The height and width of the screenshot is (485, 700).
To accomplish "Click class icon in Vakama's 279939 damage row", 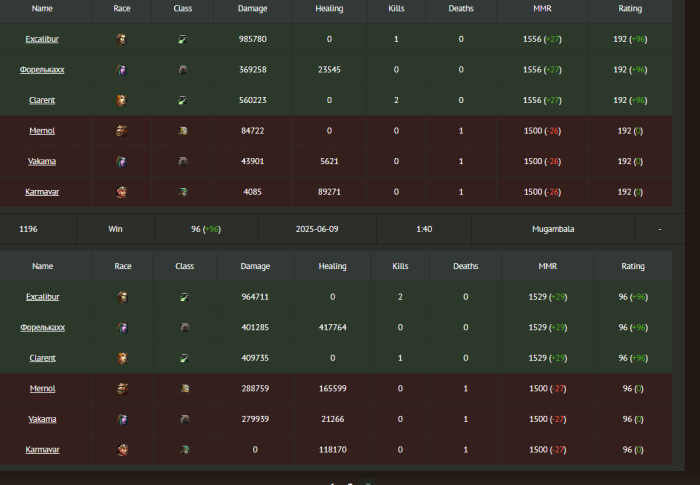I will 184,420.
